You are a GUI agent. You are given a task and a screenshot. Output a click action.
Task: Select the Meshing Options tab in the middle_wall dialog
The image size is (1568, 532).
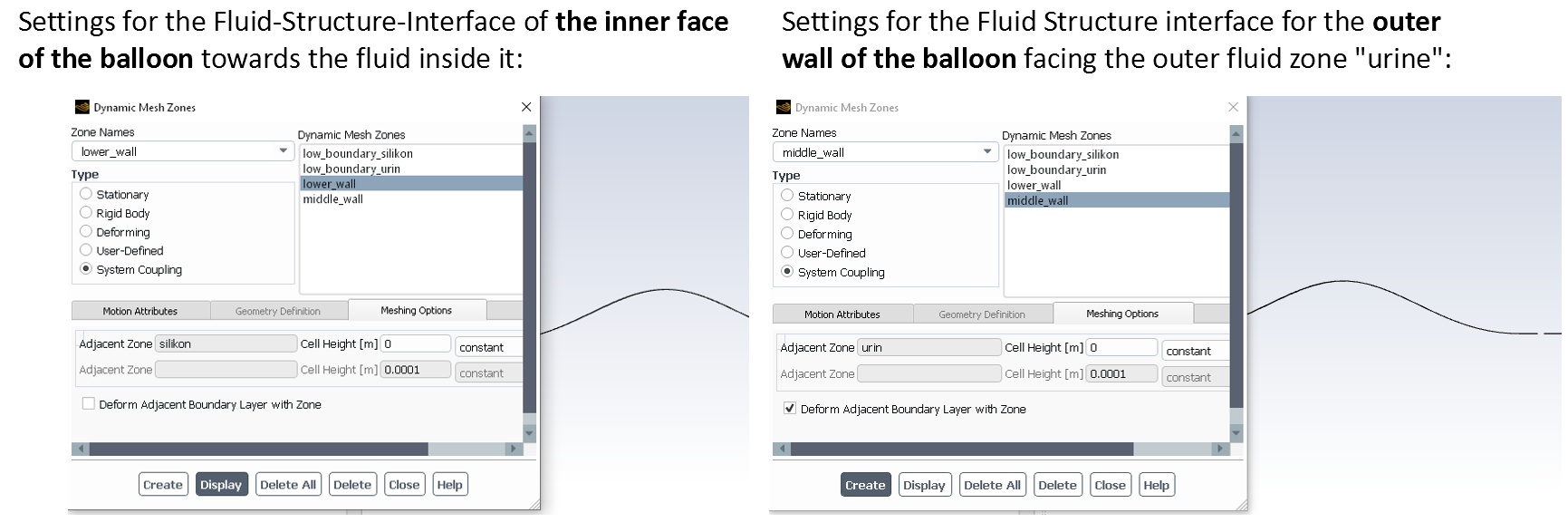click(1121, 314)
